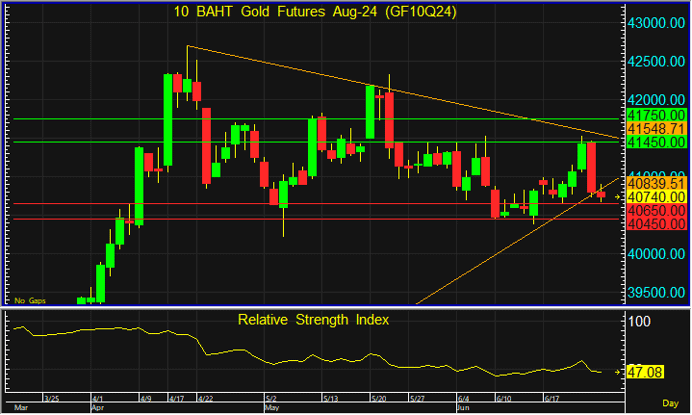The image size is (692, 415).
Task: Click the Day timeframe label
Action: 670,403
